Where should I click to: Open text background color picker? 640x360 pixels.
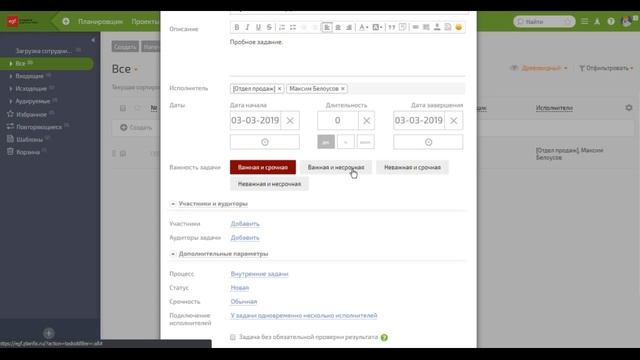pyautogui.click(x=377, y=27)
